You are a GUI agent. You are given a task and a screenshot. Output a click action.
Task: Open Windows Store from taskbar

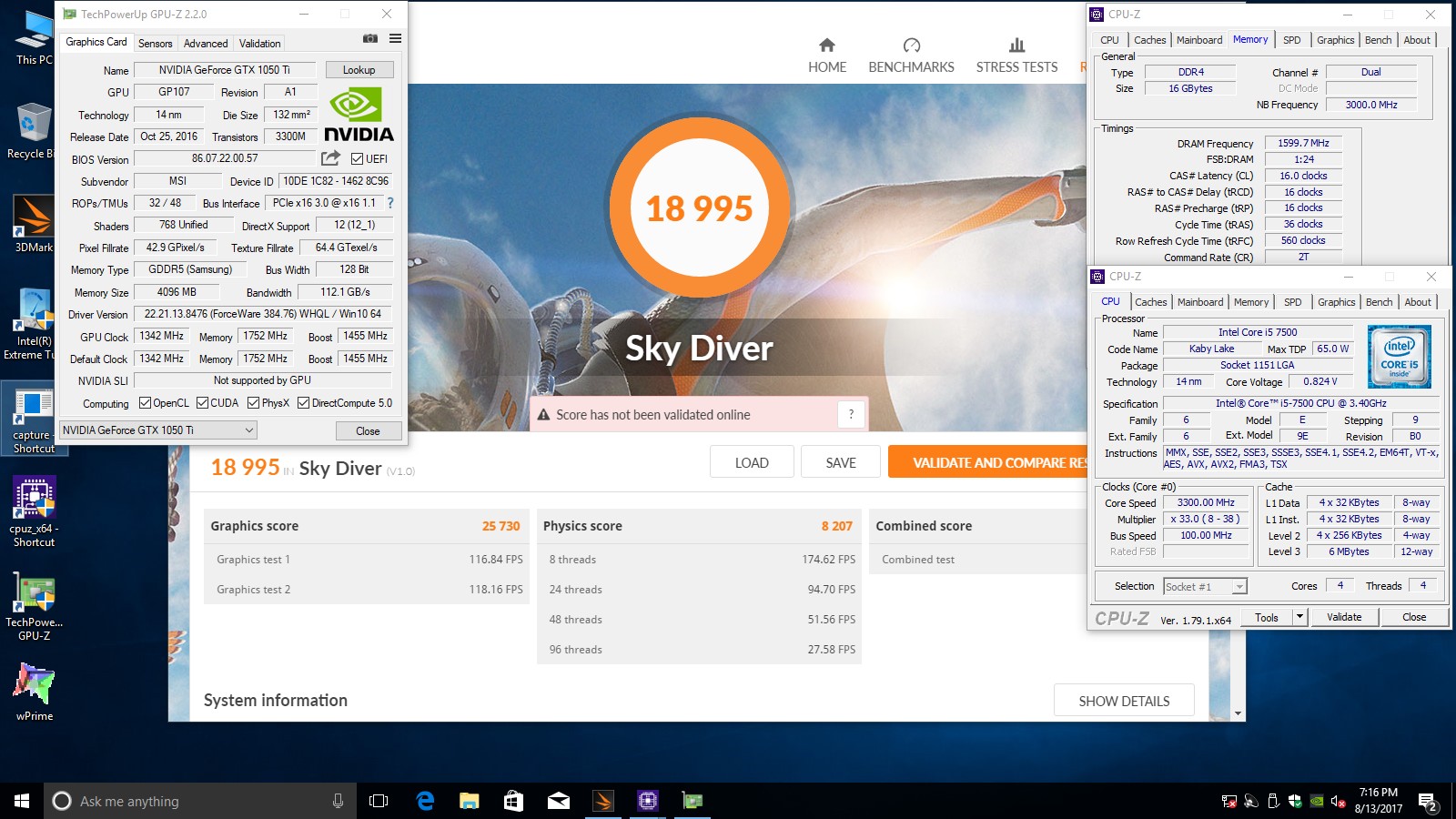[x=513, y=801]
